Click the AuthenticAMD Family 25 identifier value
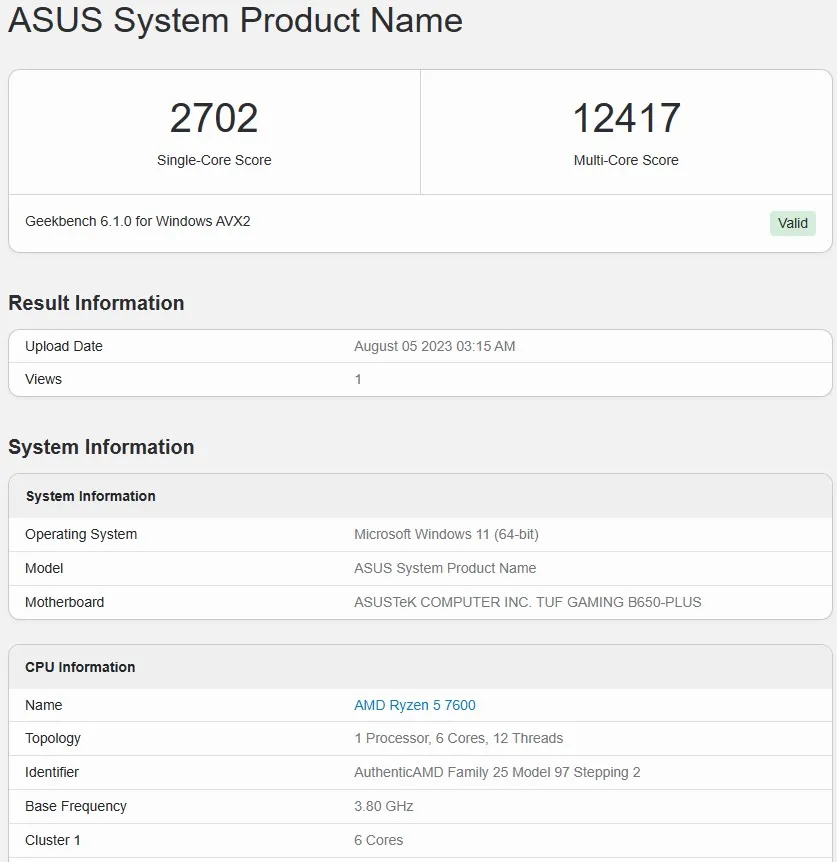The image size is (837, 862). [x=497, y=772]
